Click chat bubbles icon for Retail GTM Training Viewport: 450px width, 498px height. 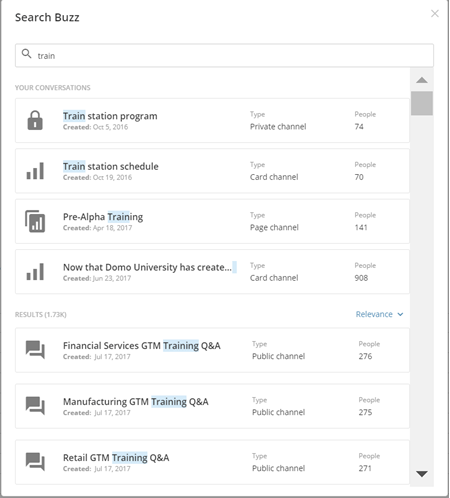pos(35,462)
